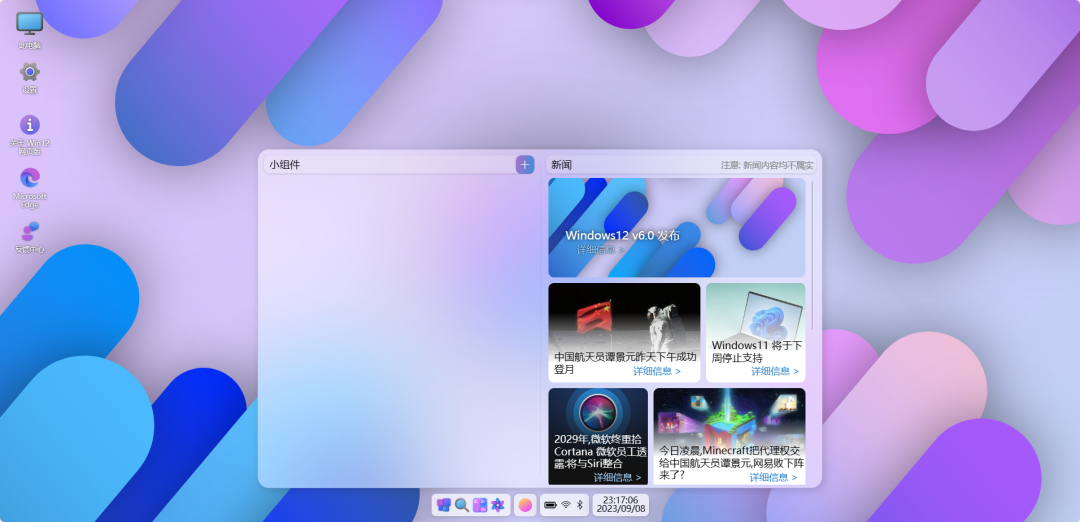This screenshot has width=1080, height=522.
Task: Open 详细信息 on the Minecraft 代理权 card
Action: (x=773, y=477)
